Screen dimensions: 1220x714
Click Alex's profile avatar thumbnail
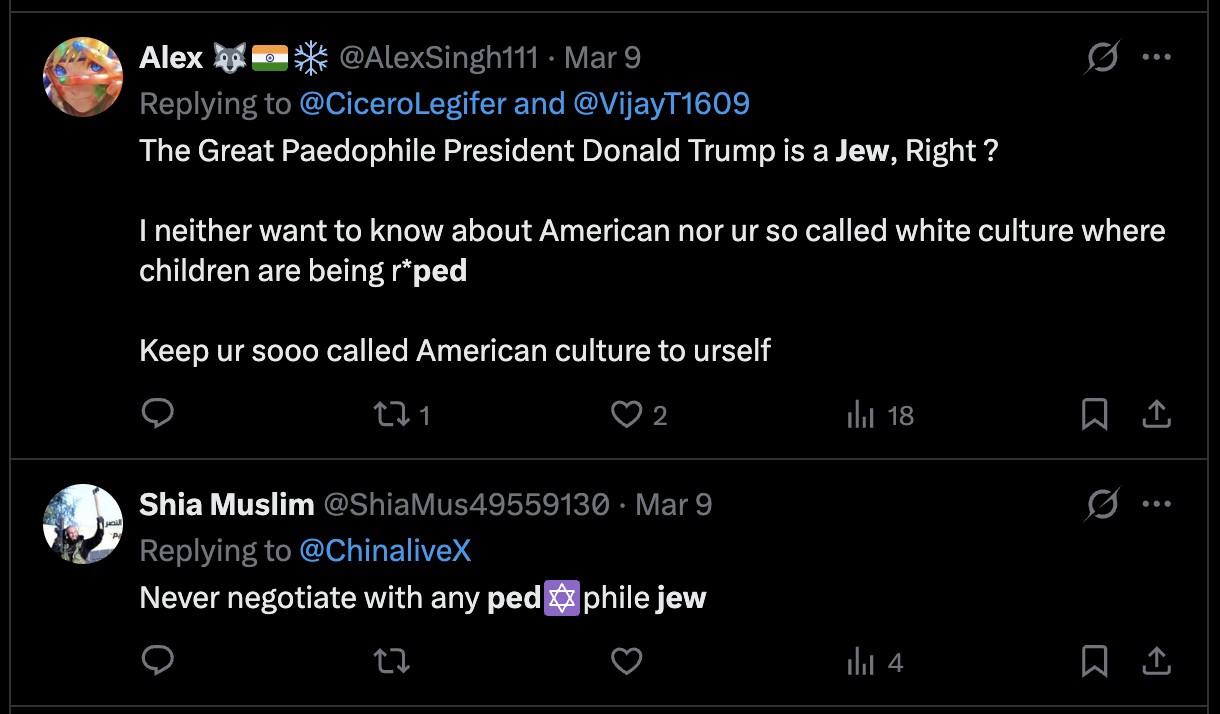(83, 77)
